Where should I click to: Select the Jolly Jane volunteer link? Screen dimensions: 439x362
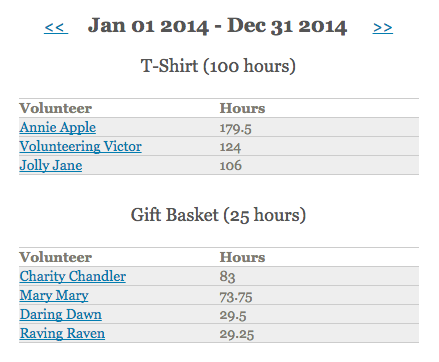51,166
